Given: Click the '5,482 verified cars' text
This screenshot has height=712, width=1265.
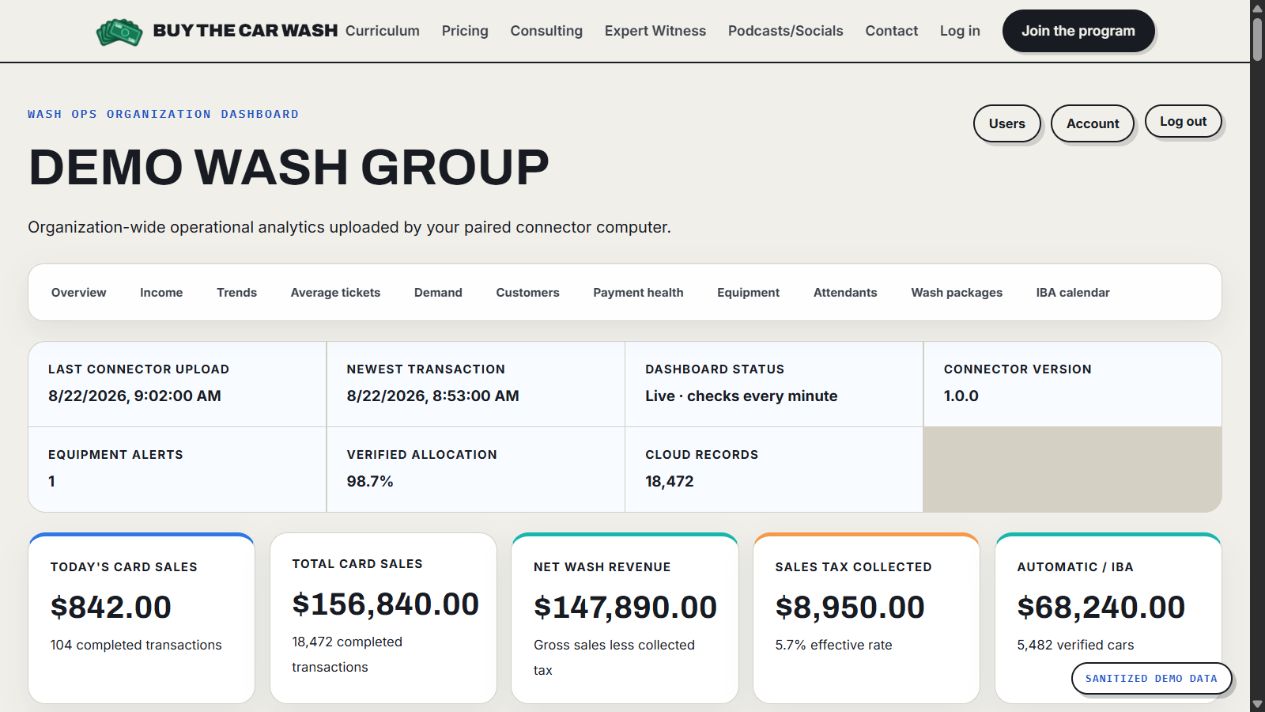Looking at the screenshot, I should pos(1075,645).
